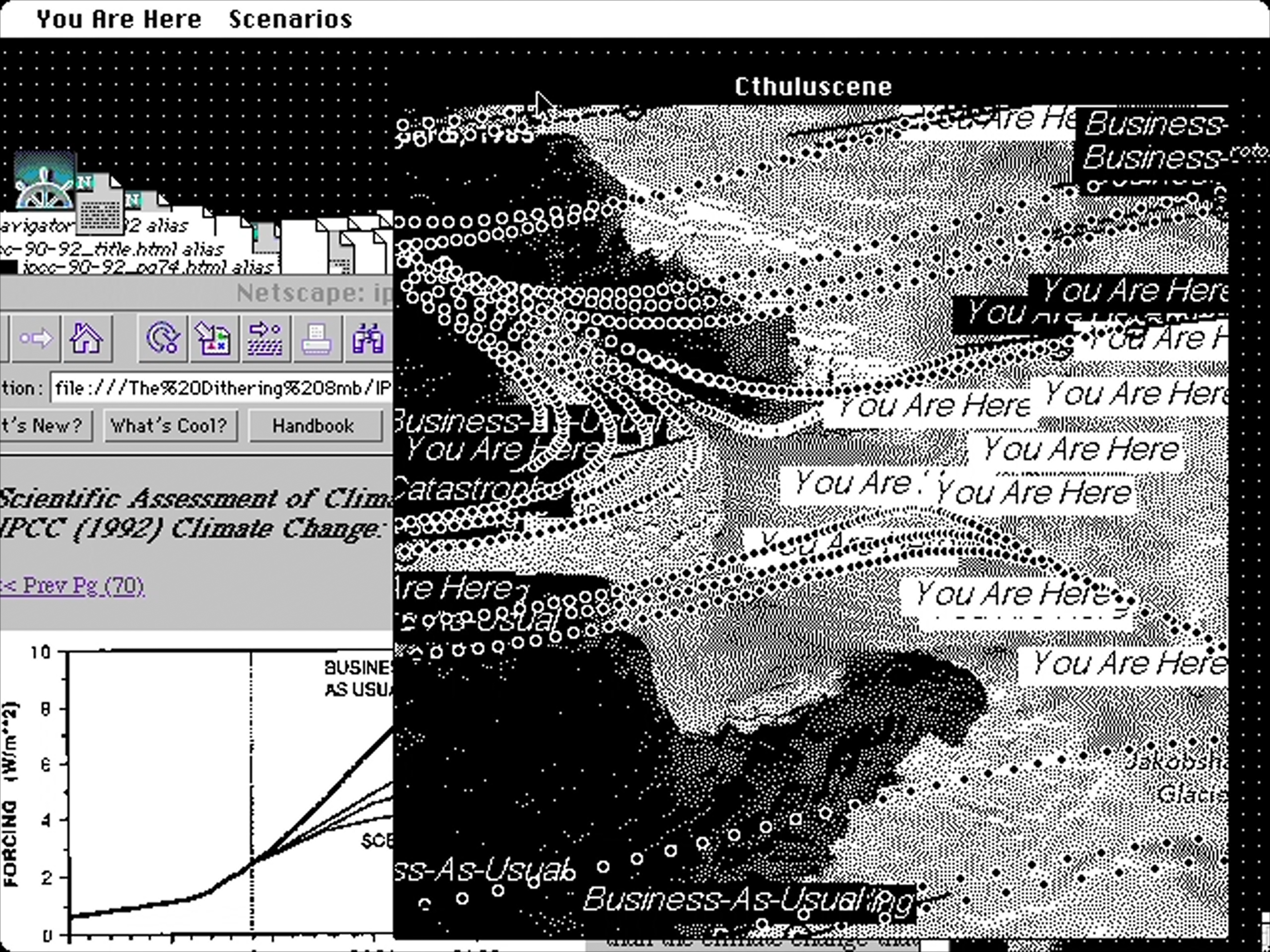Screen dimensions: 1270x952
Task: Click the Open Location toolbar icon
Action: tap(265, 339)
